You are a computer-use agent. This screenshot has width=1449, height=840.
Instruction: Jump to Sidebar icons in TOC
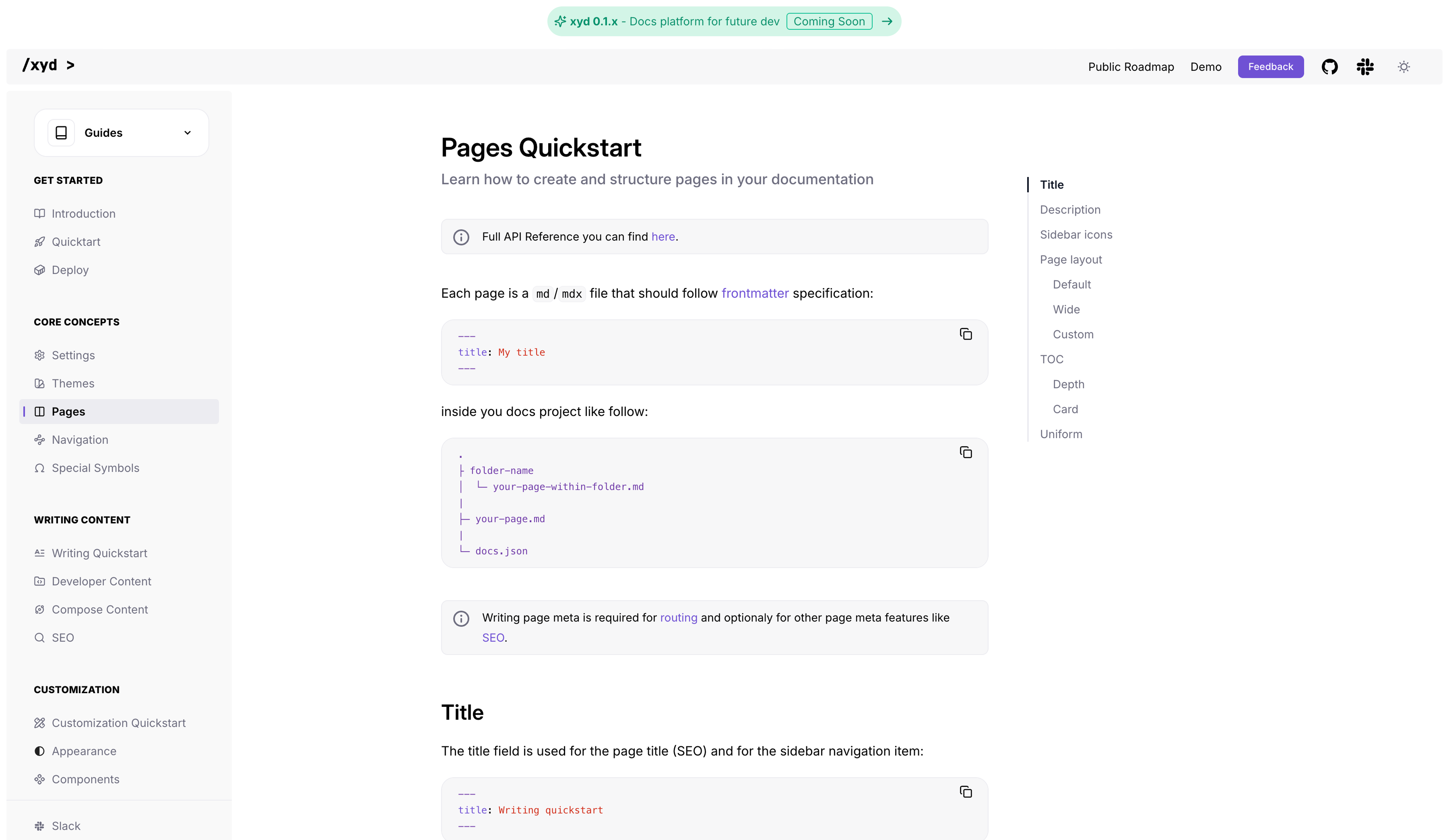pyautogui.click(x=1076, y=235)
